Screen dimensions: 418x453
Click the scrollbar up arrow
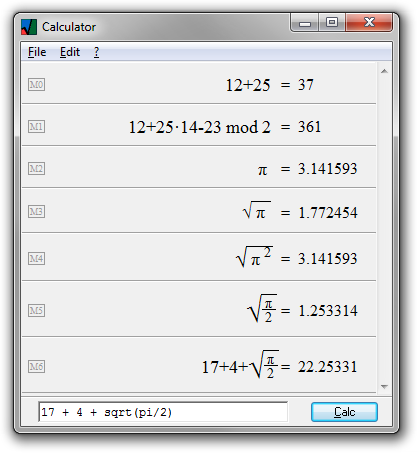(x=384, y=71)
